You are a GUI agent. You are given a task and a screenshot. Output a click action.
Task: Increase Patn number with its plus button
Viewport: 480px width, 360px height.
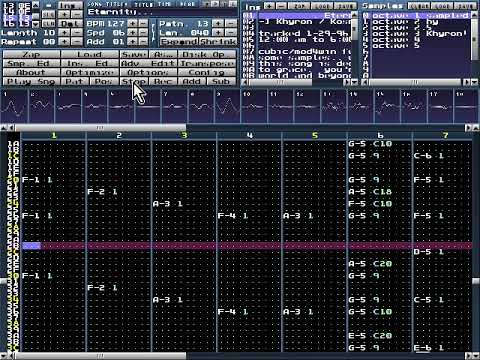(x=219, y=24)
